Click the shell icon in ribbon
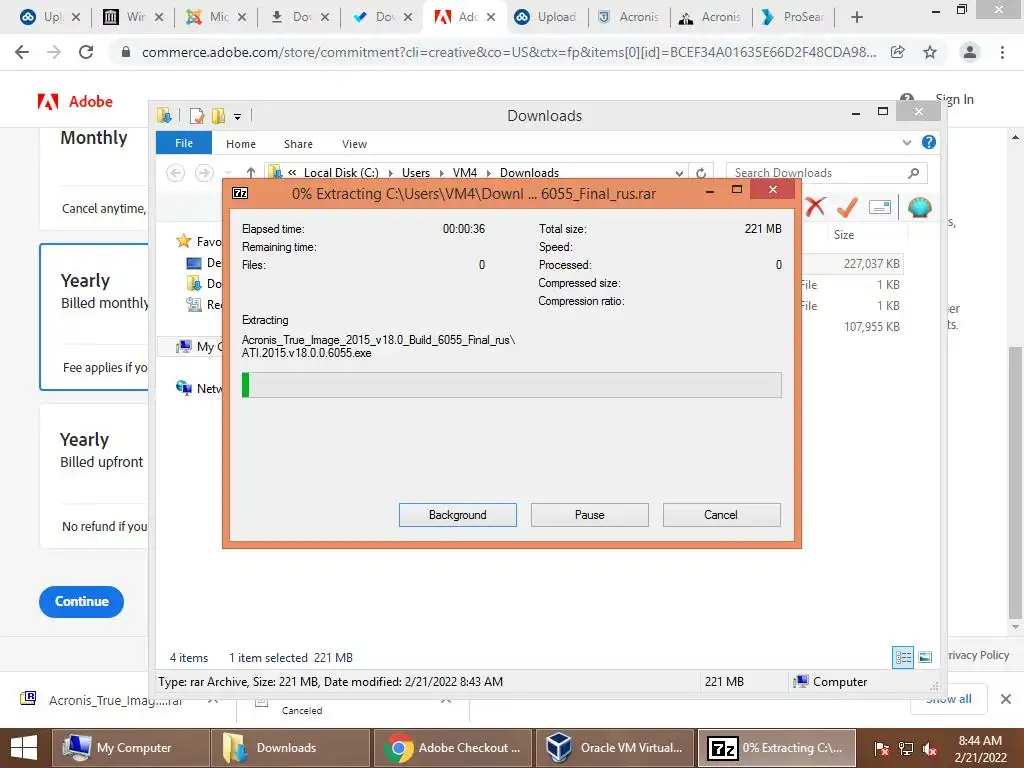Image resolution: width=1024 pixels, height=768 pixels. 920,207
